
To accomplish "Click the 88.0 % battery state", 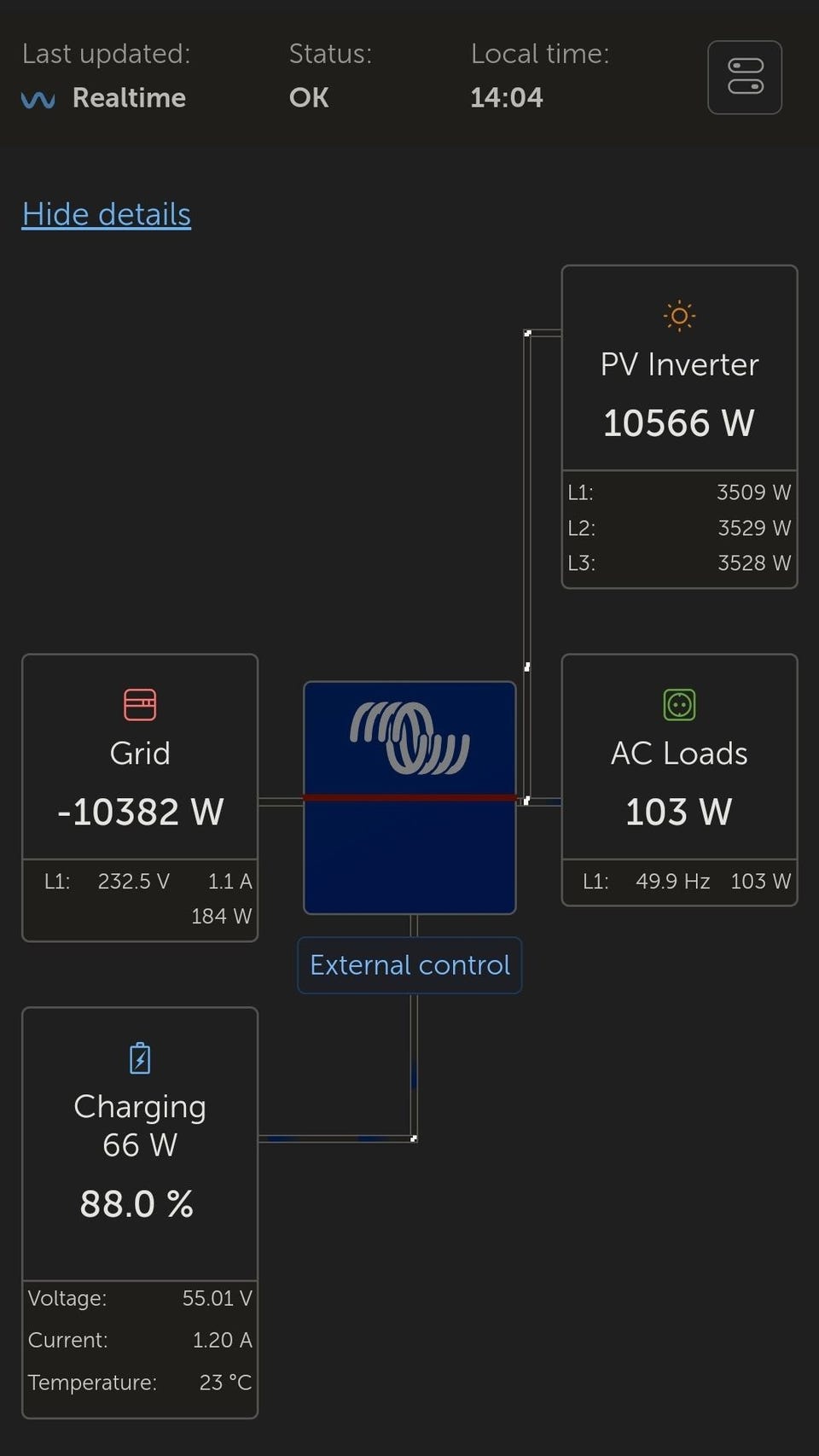I will 136,1204.
